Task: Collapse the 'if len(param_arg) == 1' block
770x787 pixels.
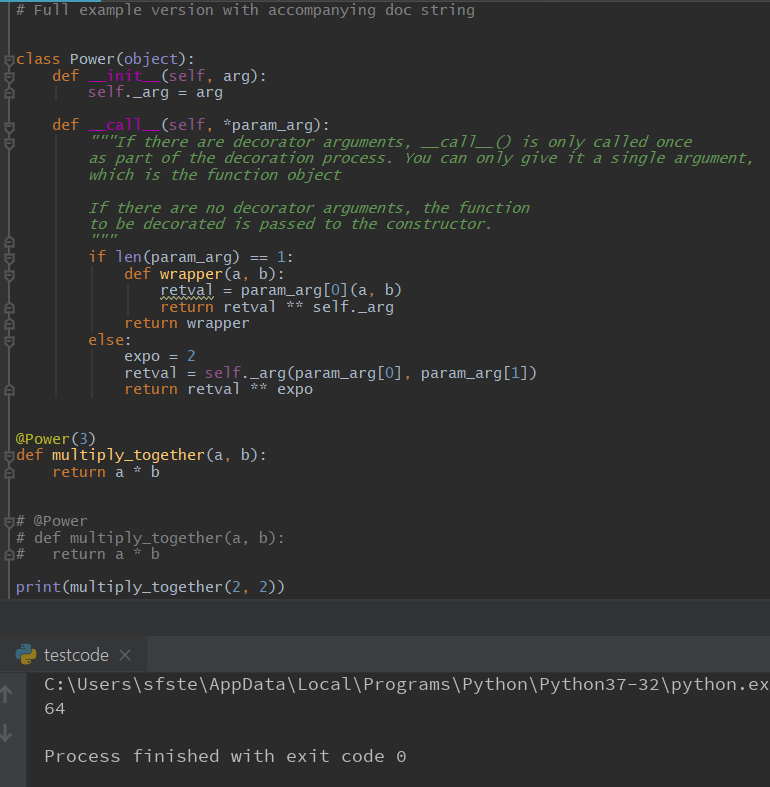Action: [9, 258]
